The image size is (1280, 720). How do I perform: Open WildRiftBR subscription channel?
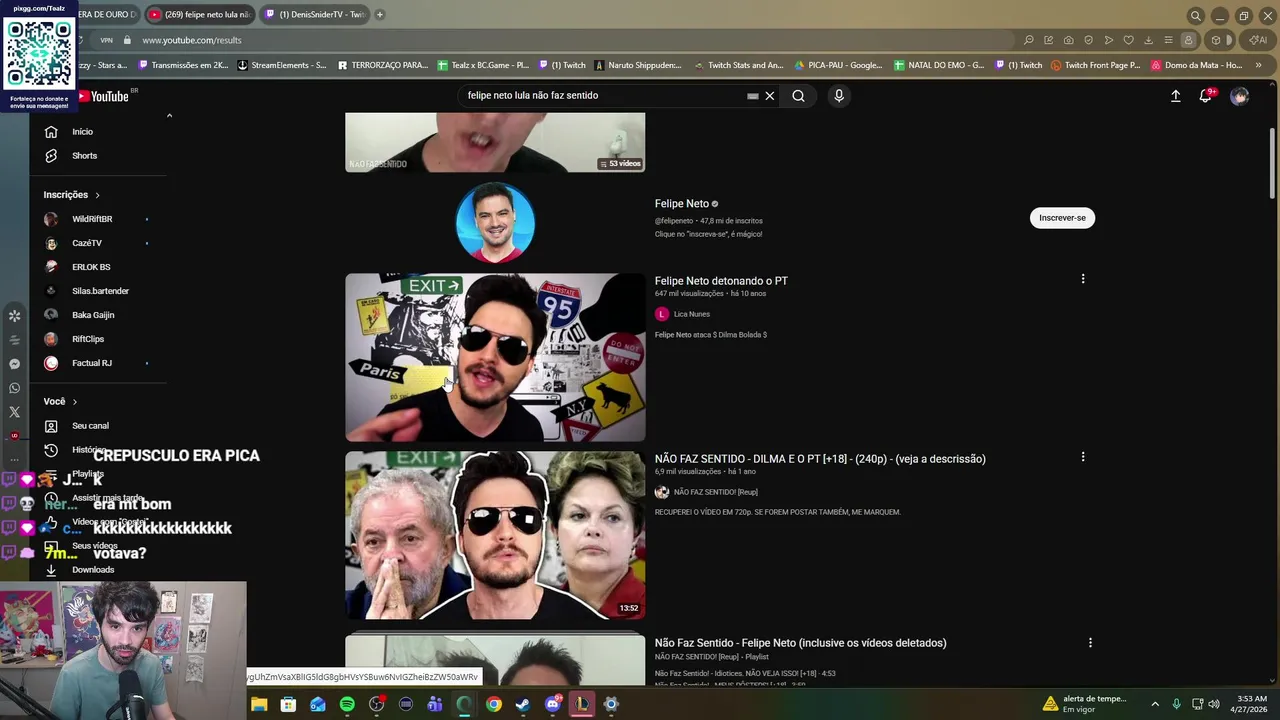tap(92, 219)
